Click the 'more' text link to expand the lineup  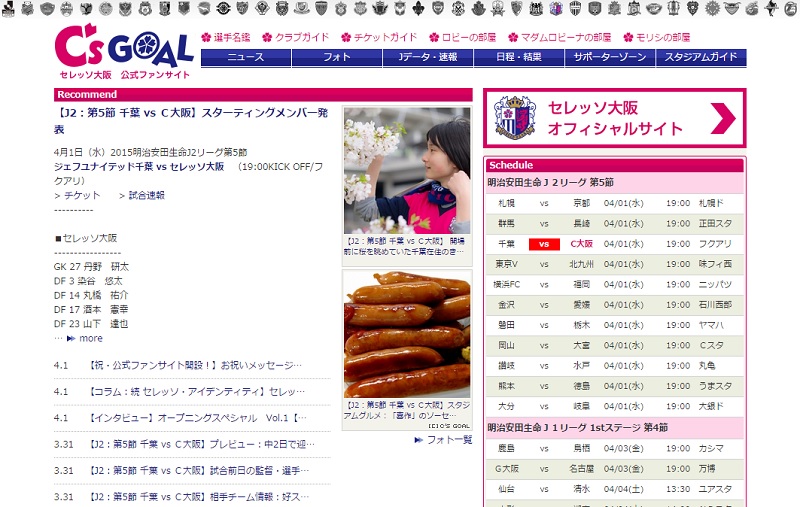pyautogui.click(x=91, y=338)
